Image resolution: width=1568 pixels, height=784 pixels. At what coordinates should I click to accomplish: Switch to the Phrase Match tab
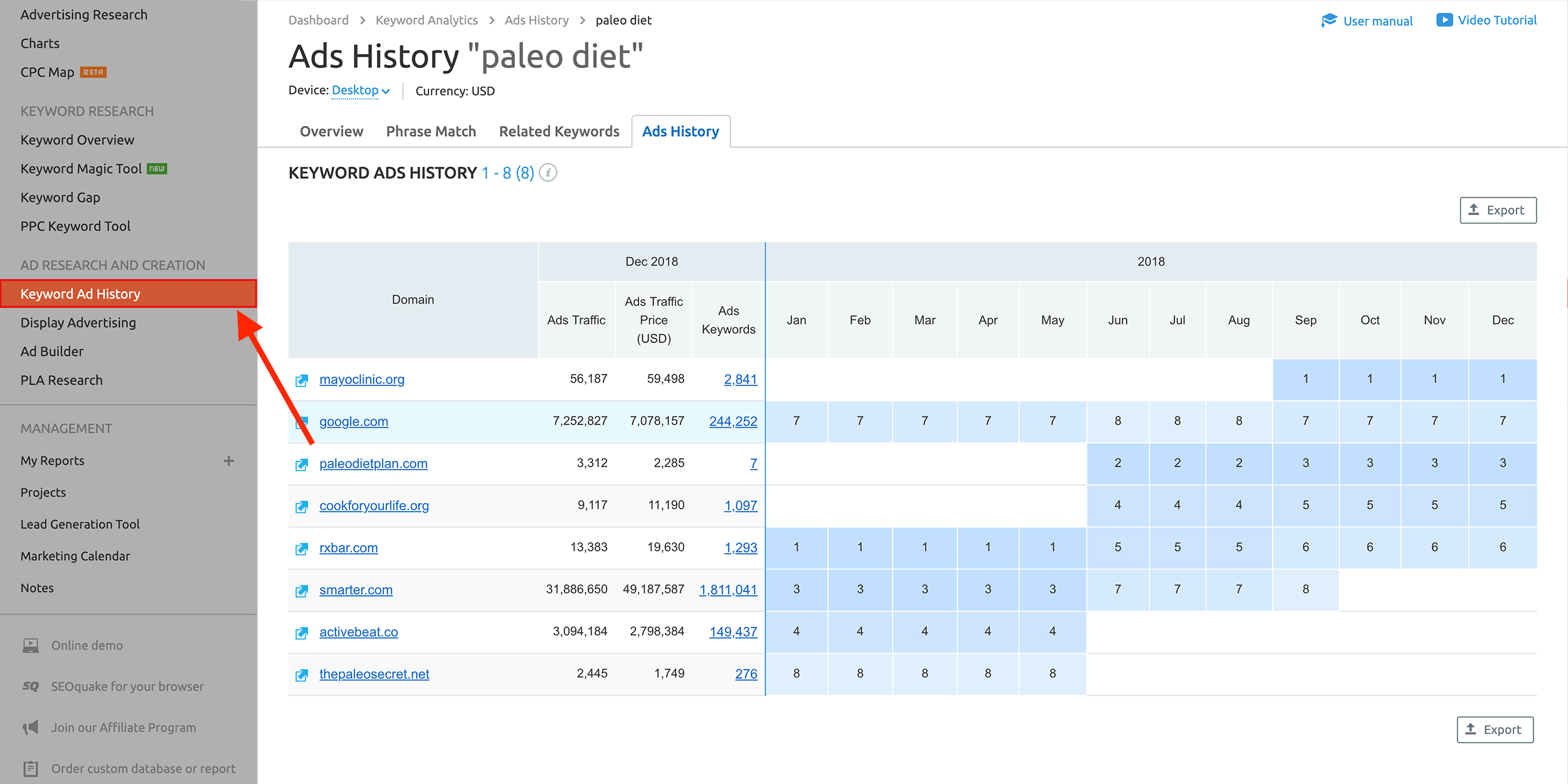(431, 131)
